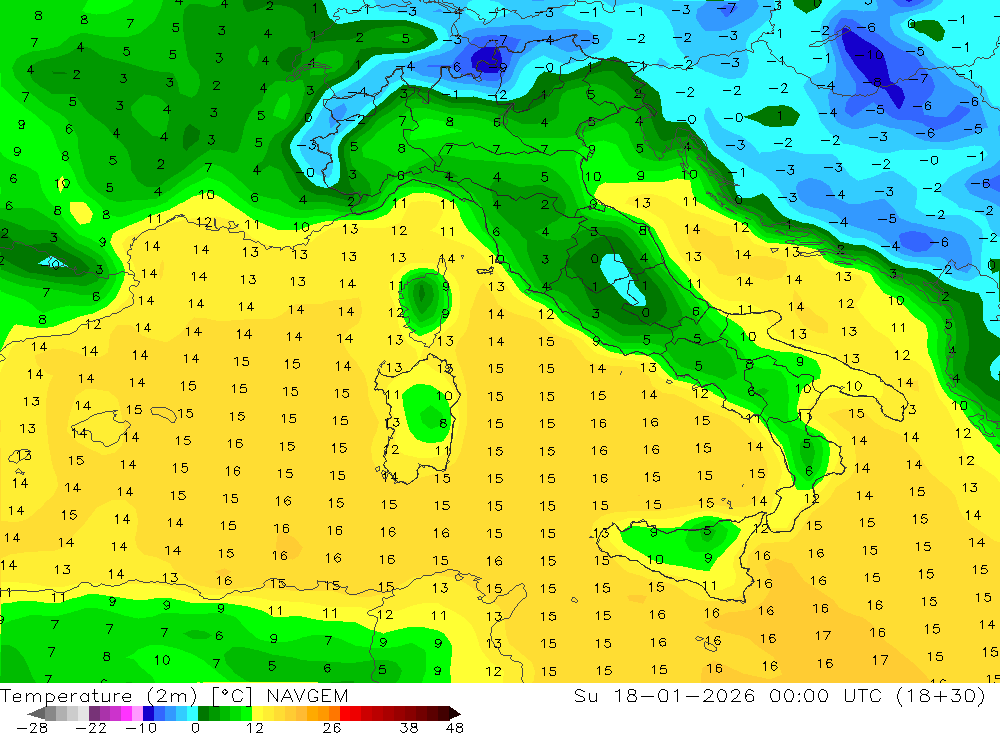Click the "0" label under the colour scale
Viewport: 1000px width, 733px height.
pyautogui.click(x=195, y=727)
